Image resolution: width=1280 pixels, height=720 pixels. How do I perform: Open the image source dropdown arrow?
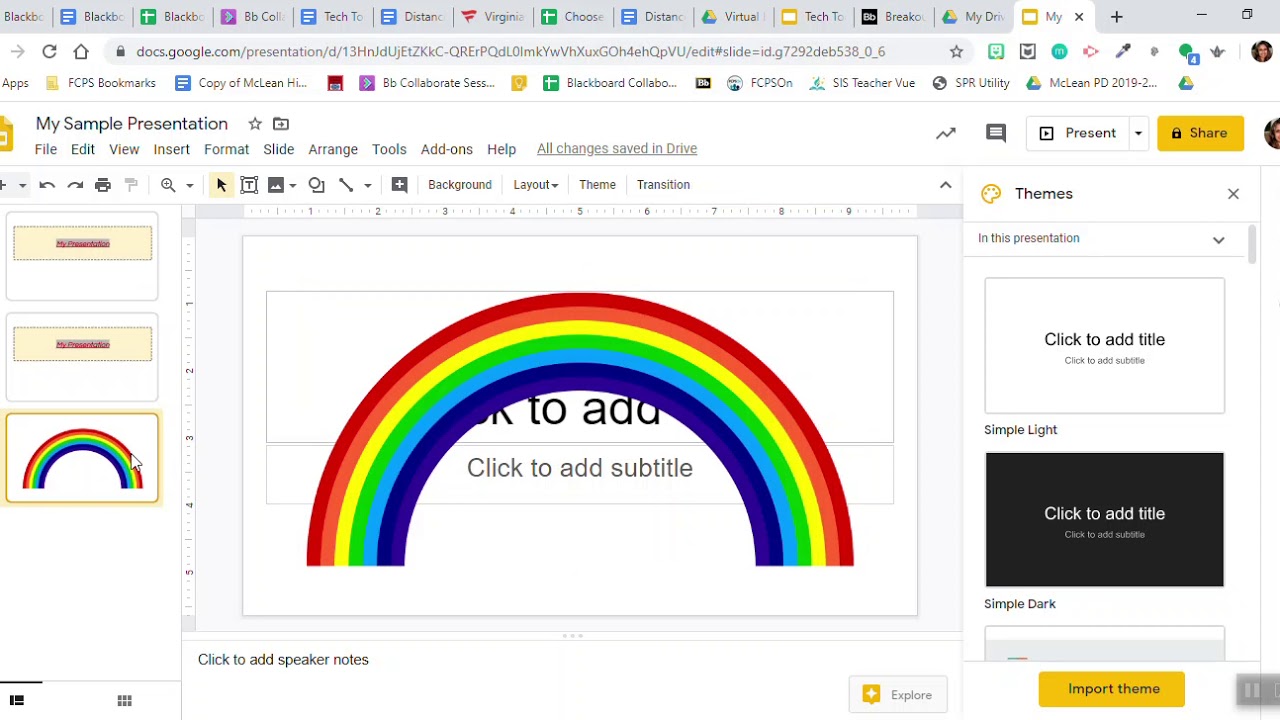tap(292, 185)
